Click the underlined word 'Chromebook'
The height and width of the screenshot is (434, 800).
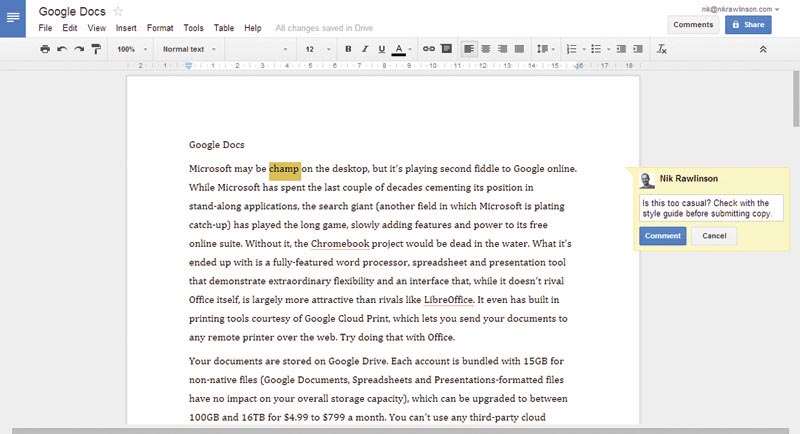[340, 244]
